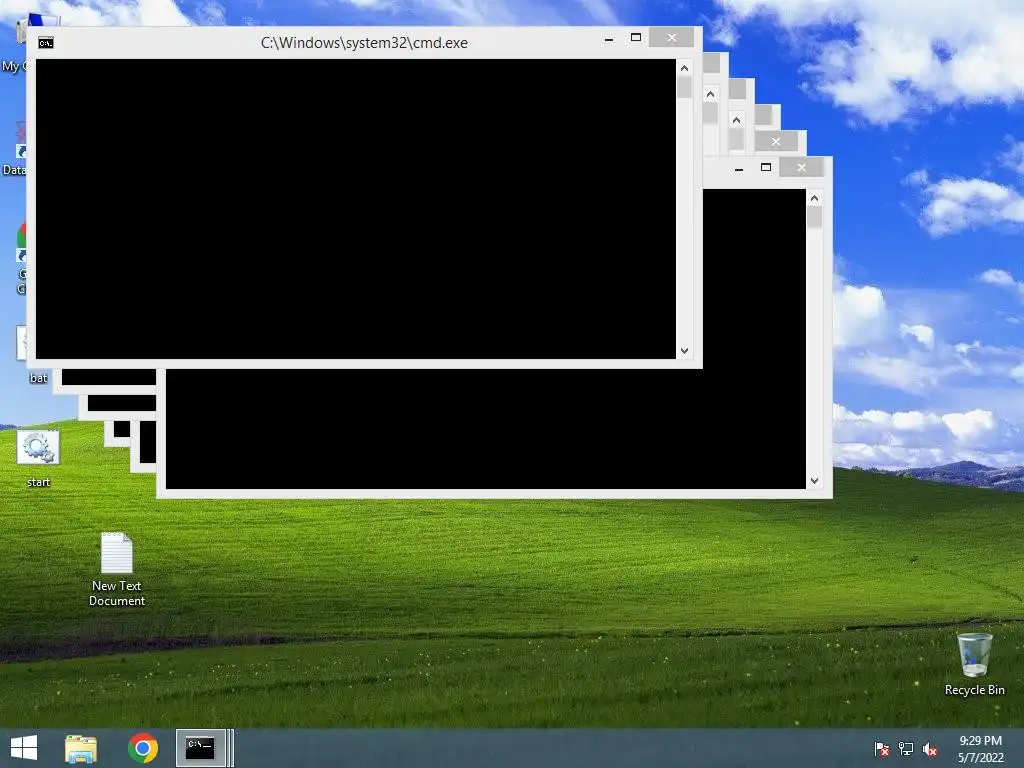The height and width of the screenshot is (768, 1024).
Task: Click the network tray icon
Action: pyautogui.click(x=906, y=749)
